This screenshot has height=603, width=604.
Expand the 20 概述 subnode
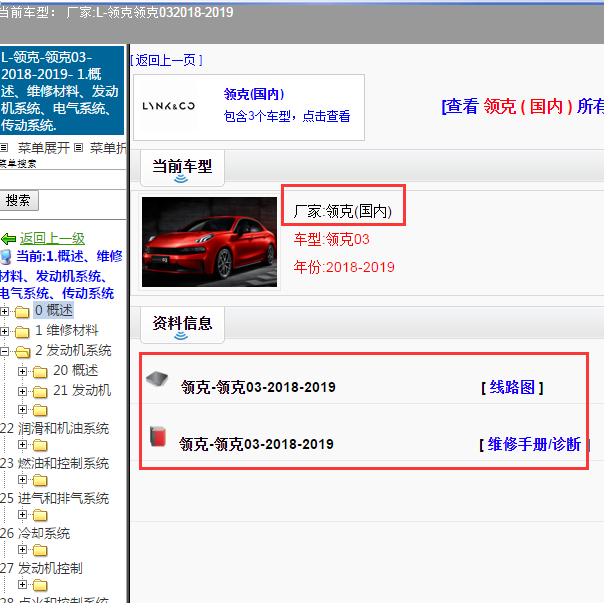coord(22,371)
